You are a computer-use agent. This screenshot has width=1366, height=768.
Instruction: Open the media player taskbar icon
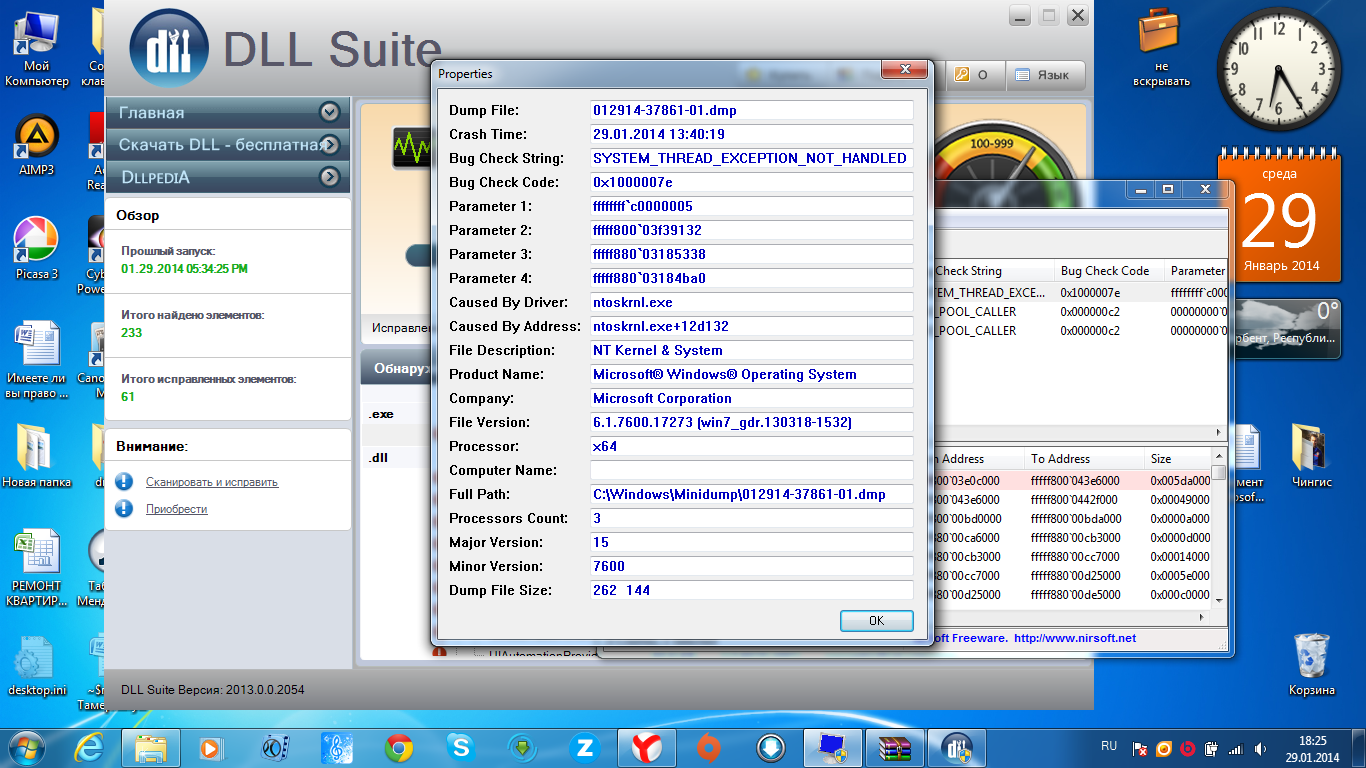tap(212, 747)
